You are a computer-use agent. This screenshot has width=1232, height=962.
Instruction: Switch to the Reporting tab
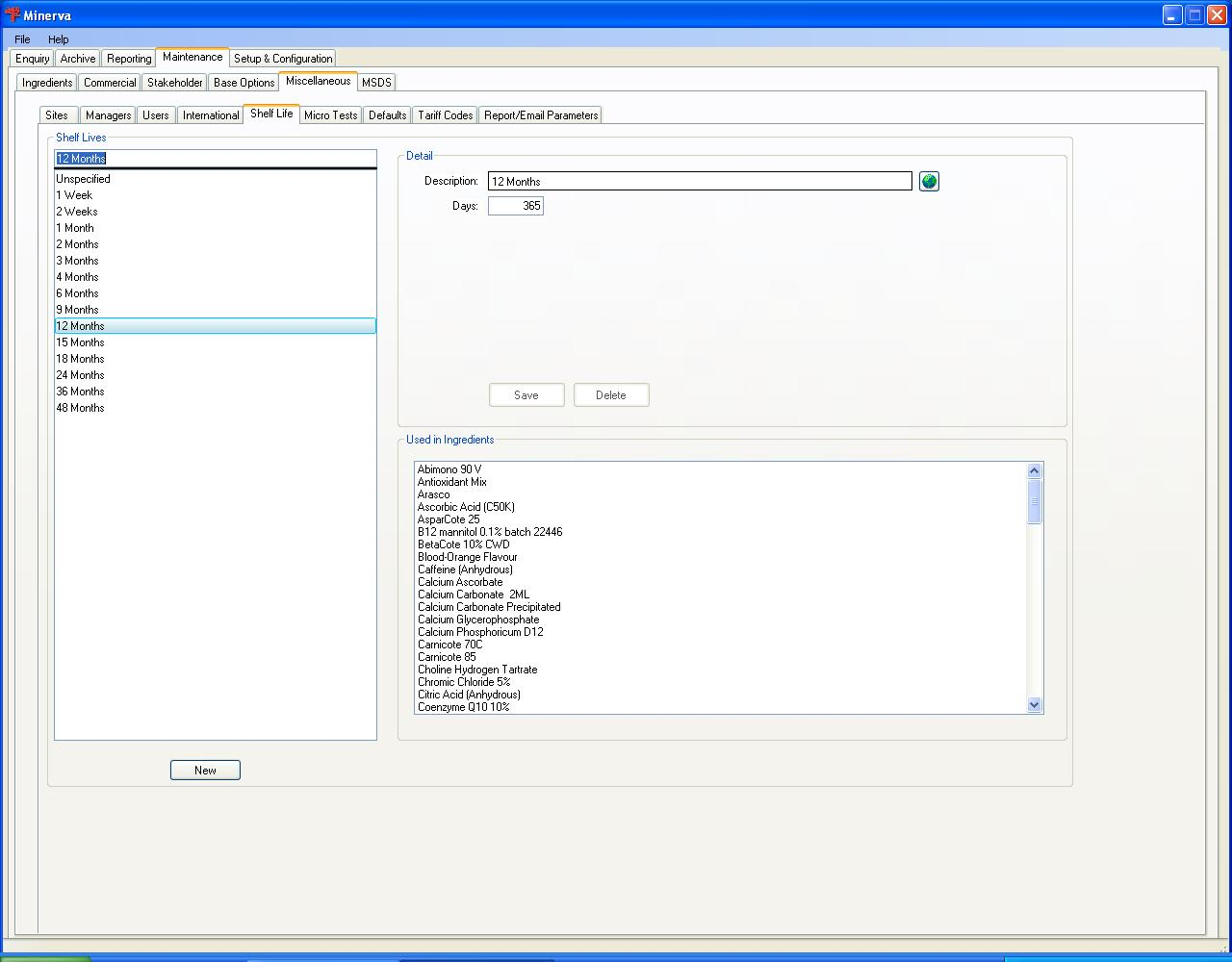point(129,59)
